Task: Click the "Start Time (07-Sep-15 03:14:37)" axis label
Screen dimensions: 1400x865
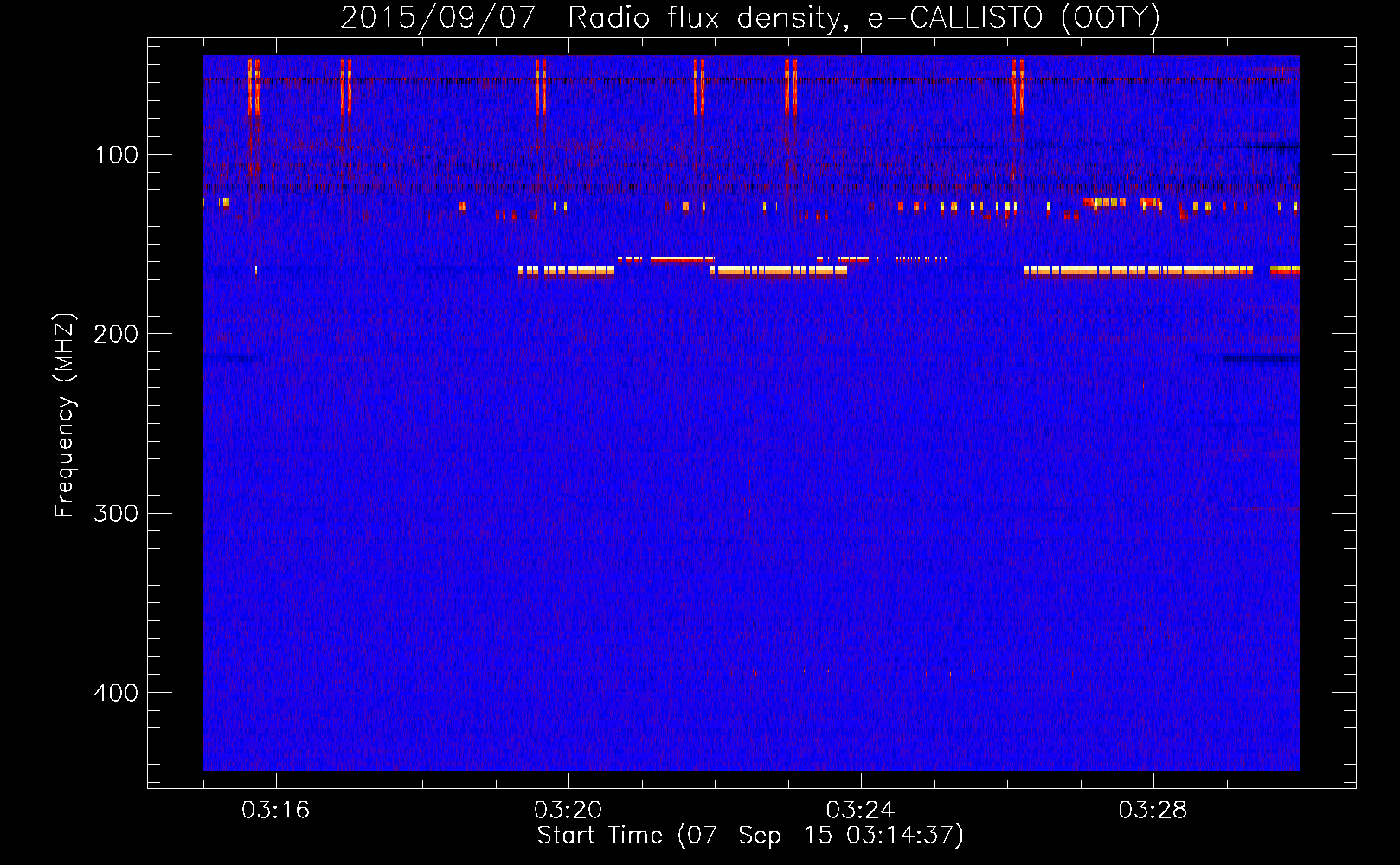Action: [750, 836]
